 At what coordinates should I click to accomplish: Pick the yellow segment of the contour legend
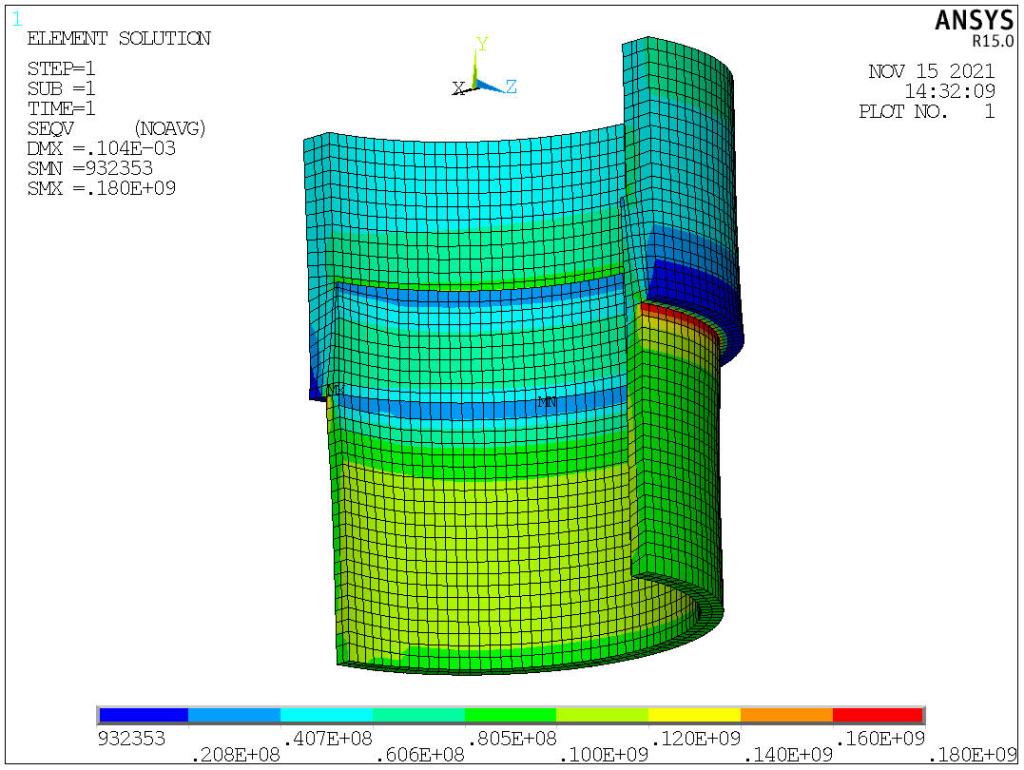pos(694,715)
